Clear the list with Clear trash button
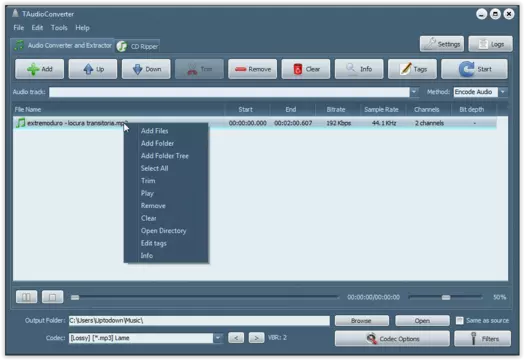This screenshot has width=524, height=360. coord(306,69)
